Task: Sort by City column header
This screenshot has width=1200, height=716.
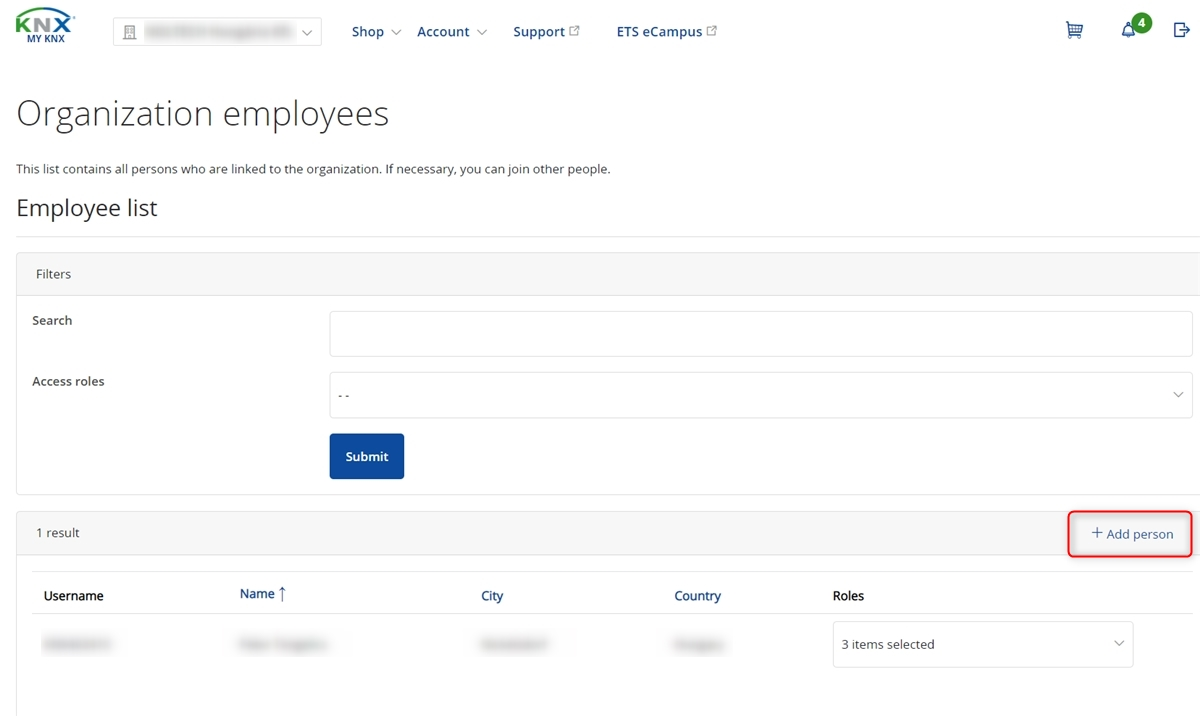Action: (492, 596)
